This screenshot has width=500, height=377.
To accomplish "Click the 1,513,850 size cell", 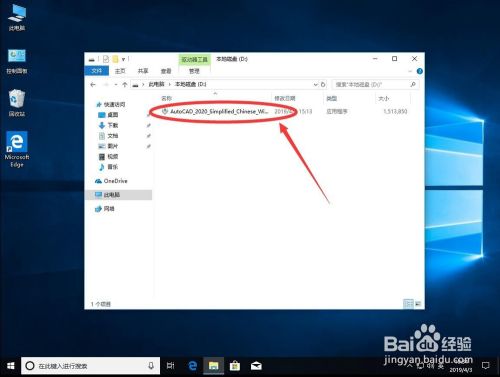I will (x=395, y=111).
